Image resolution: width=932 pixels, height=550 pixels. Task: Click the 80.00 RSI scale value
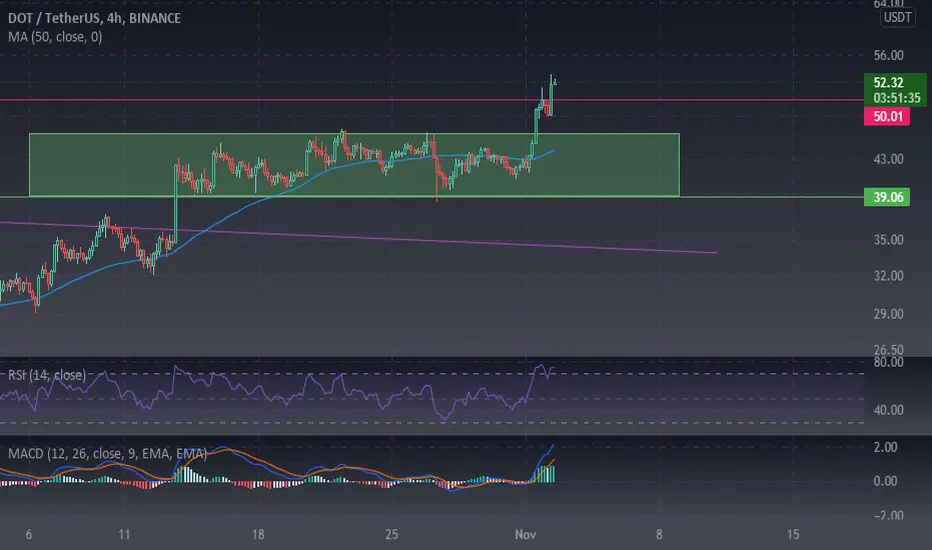pyautogui.click(x=888, y=362)
